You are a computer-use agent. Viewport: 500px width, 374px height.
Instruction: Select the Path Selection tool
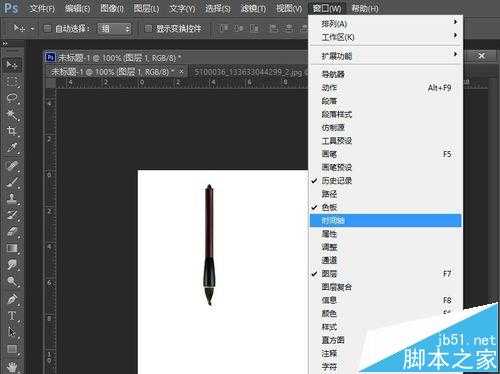pyautogui.click(x=12, y=332)
